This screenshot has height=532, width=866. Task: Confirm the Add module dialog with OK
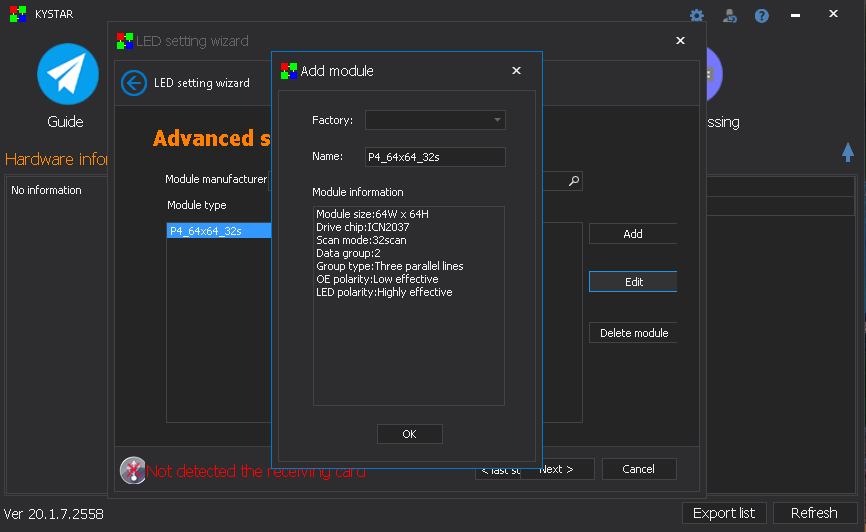[409, 434]
